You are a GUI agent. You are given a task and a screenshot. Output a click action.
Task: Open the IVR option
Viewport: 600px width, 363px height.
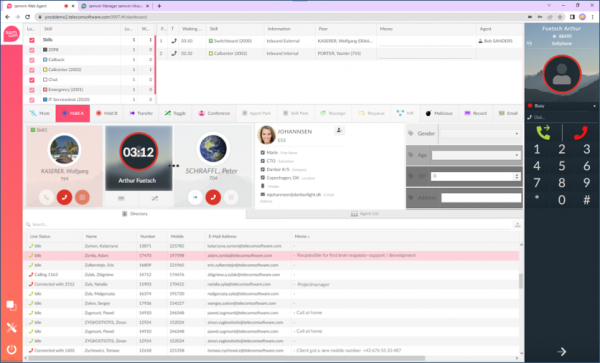(x=405, y=113)
